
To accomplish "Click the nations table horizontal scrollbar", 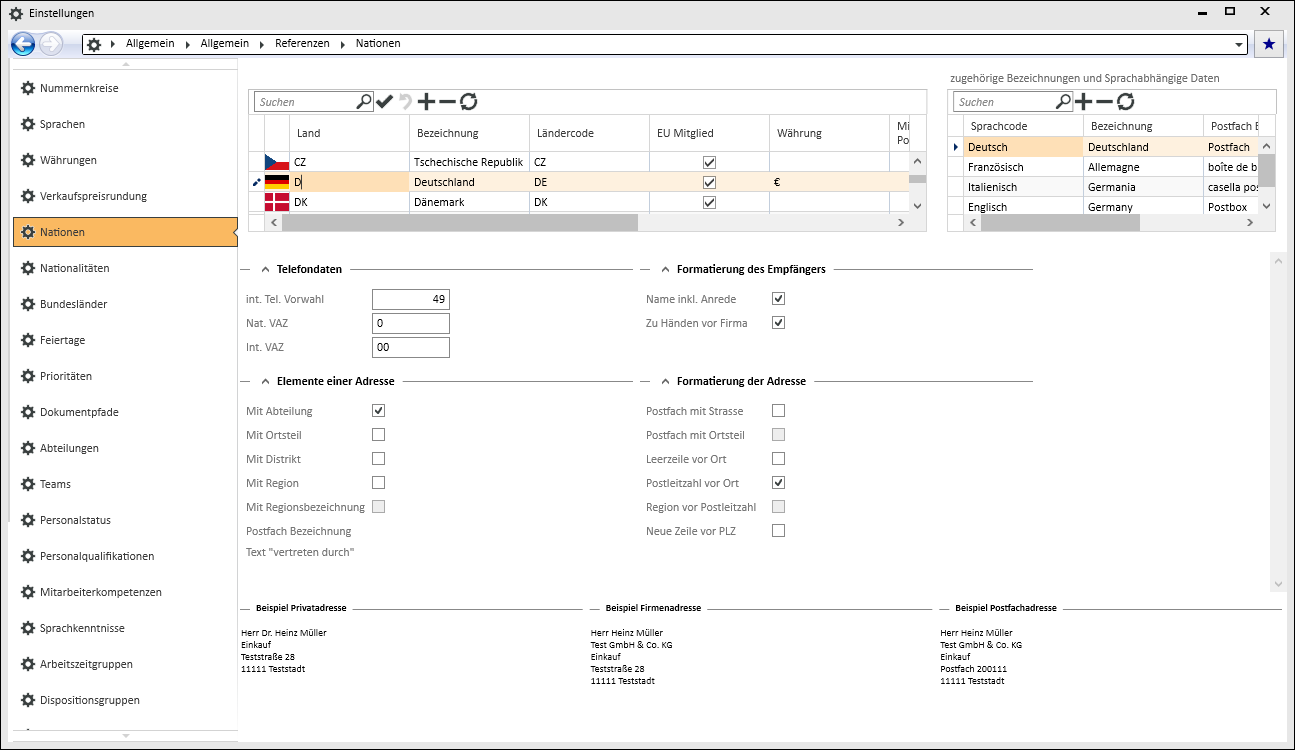I will tap(459, 223).
